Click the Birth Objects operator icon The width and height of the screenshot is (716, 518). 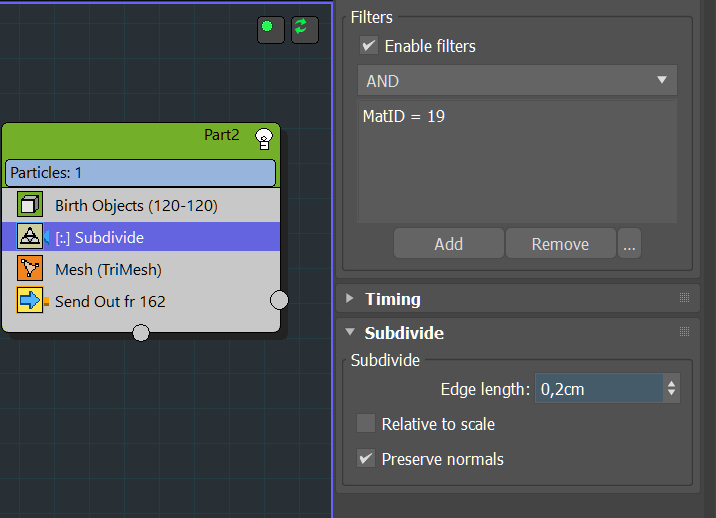30,204
